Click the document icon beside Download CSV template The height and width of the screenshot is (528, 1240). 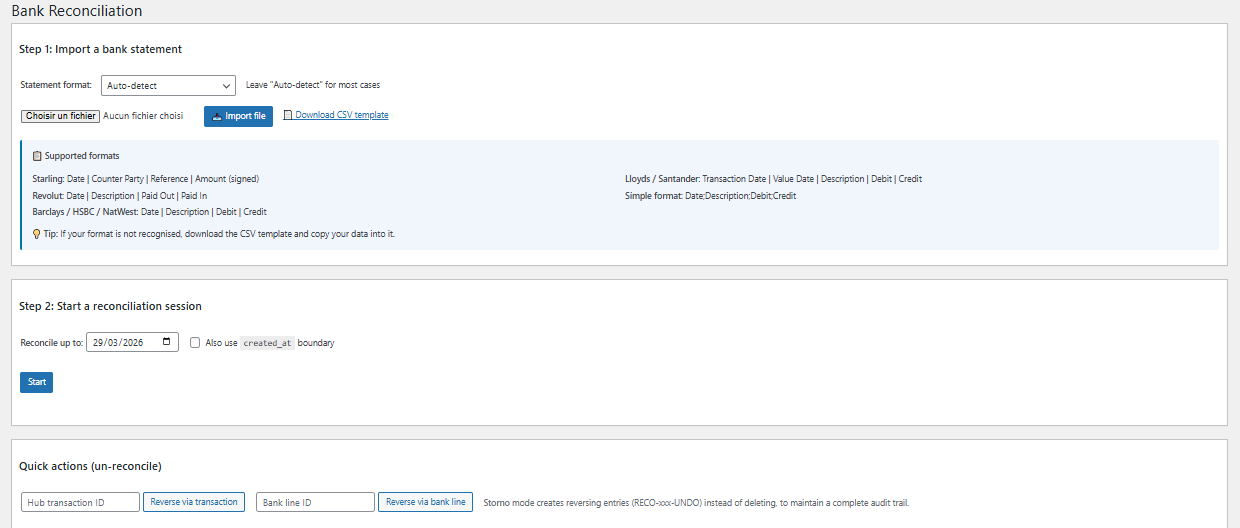click(288, 115)
